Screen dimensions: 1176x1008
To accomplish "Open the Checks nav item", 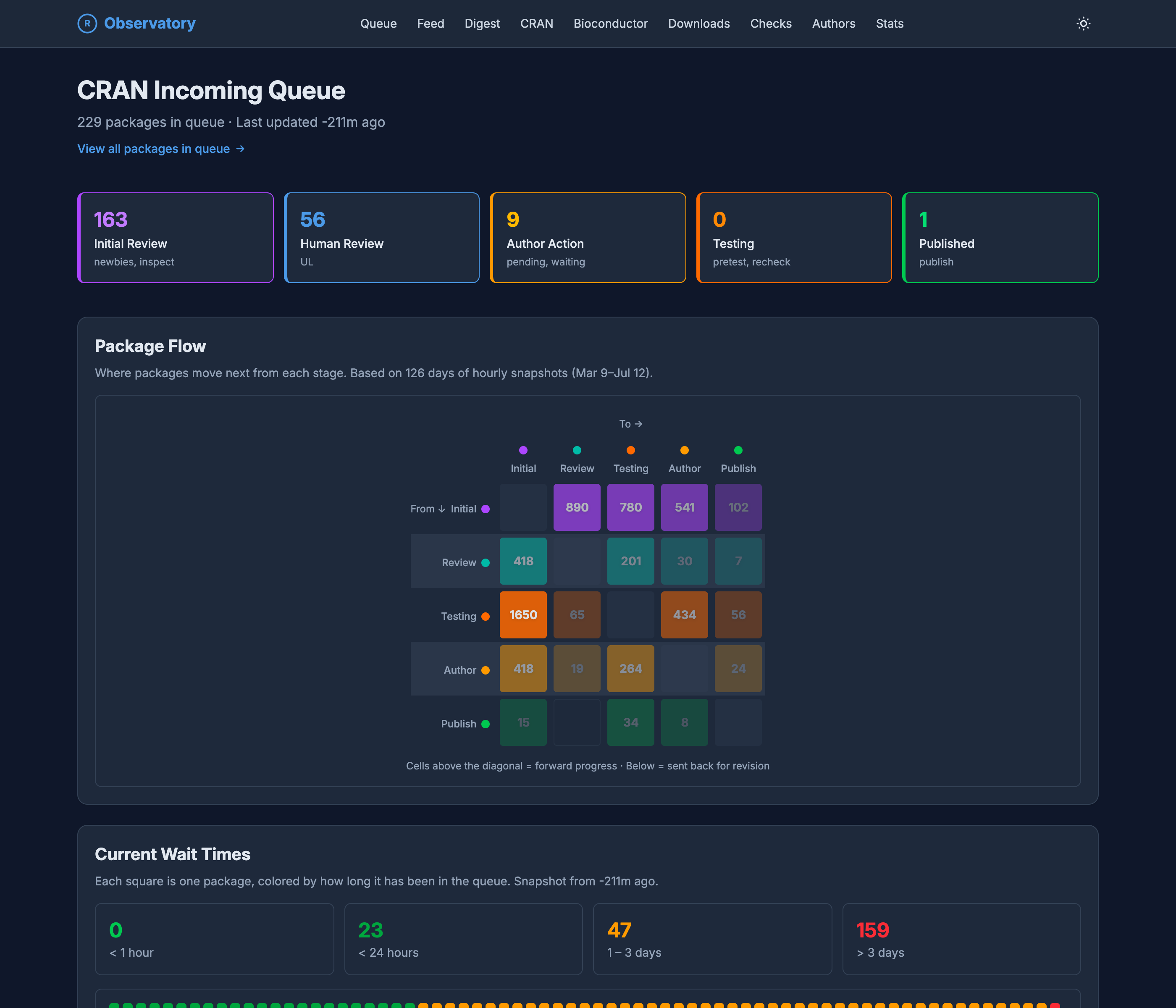I will pos(771,23).
